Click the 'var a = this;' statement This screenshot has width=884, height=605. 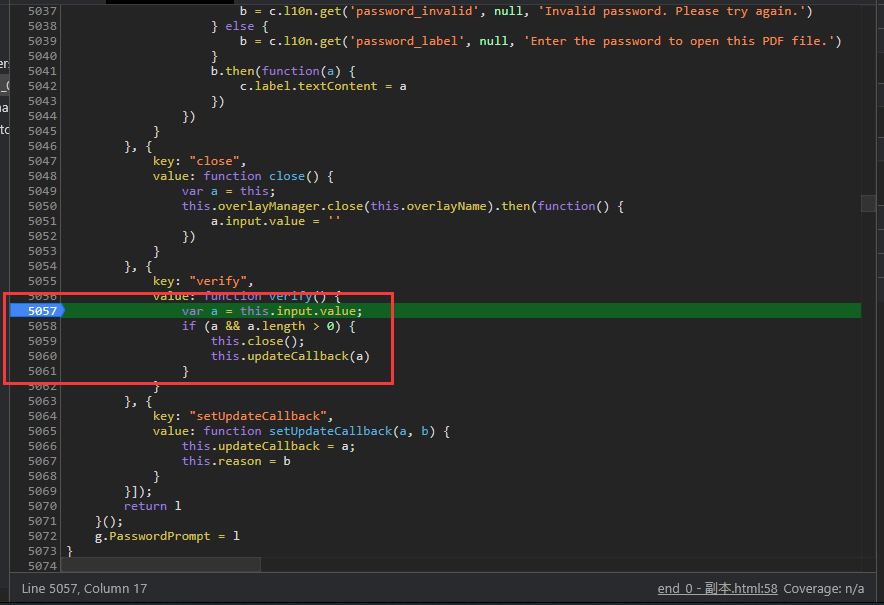click(x=228, y=191)
